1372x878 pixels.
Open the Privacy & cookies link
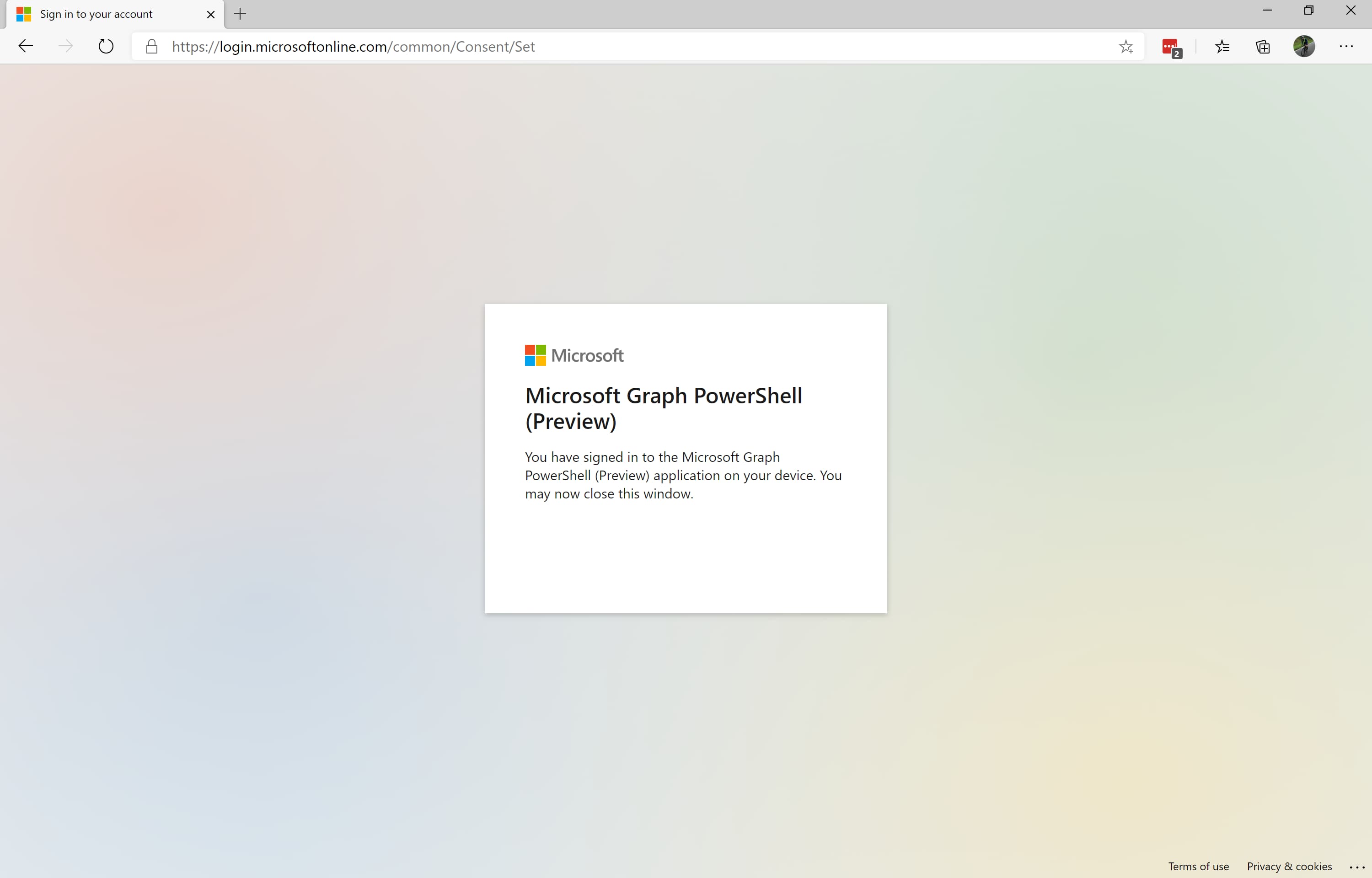(x=1289, y=866)
